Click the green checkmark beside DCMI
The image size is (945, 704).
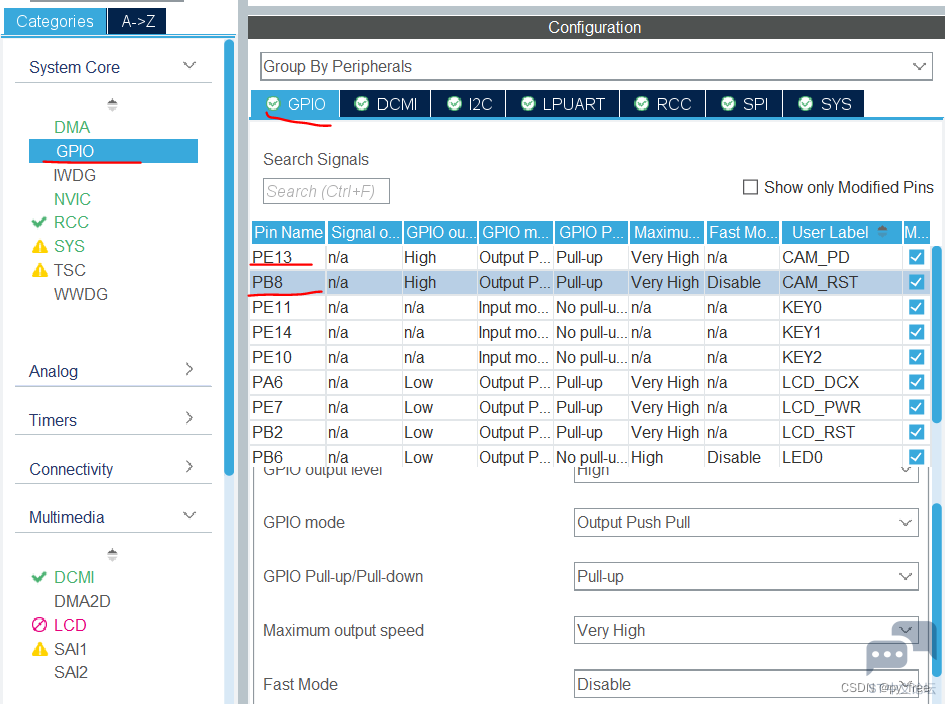[x=39, y=577]
